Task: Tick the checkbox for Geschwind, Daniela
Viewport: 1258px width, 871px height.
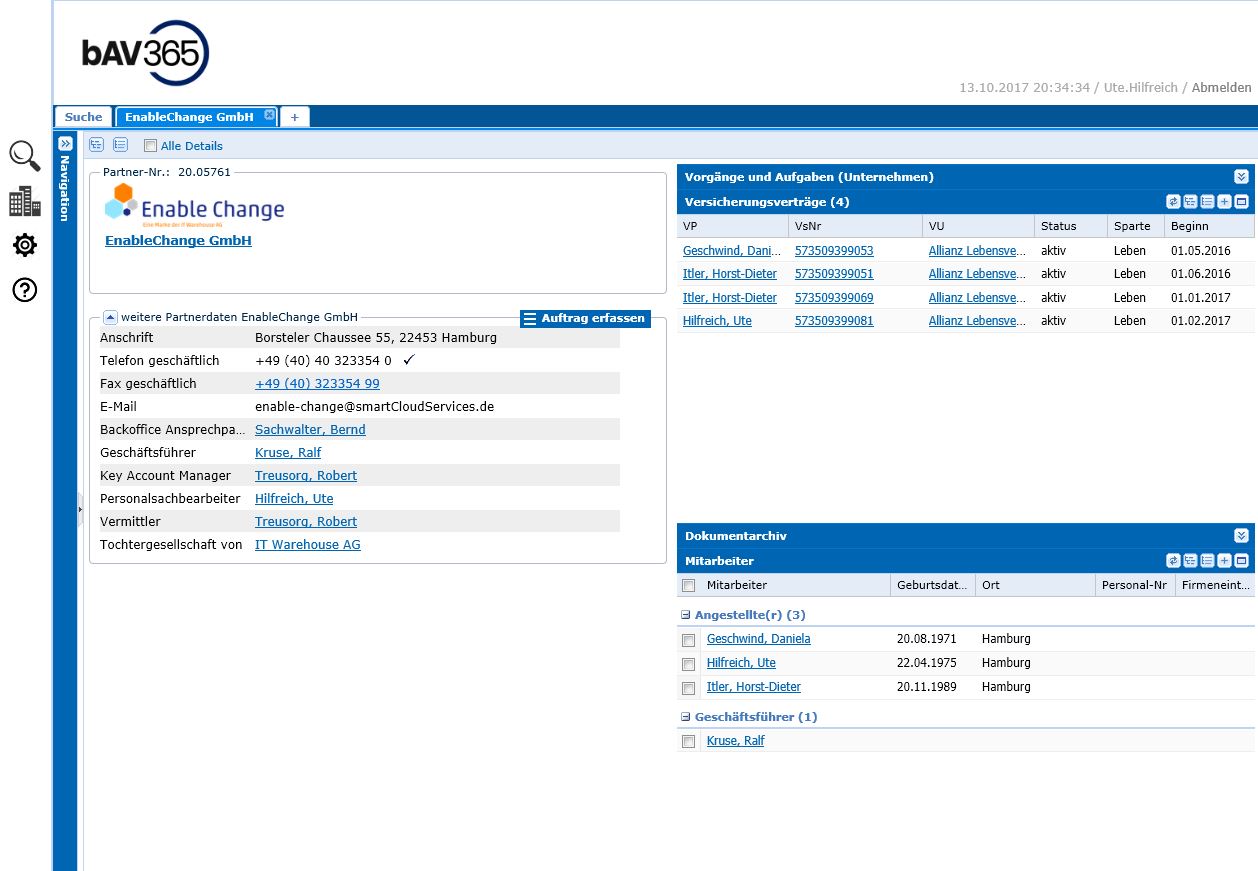Action: pos(688,640)
